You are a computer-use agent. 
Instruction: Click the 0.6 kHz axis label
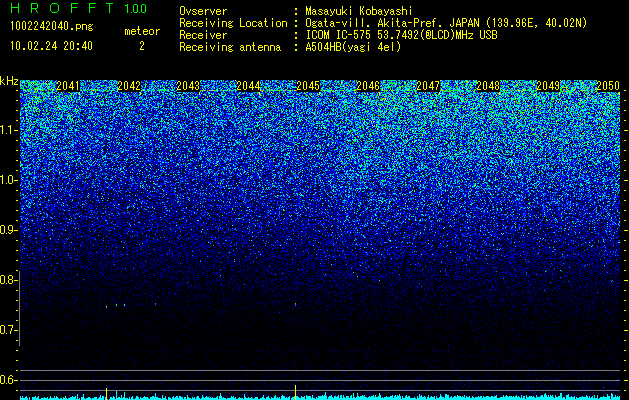click(x=7, y=380)
